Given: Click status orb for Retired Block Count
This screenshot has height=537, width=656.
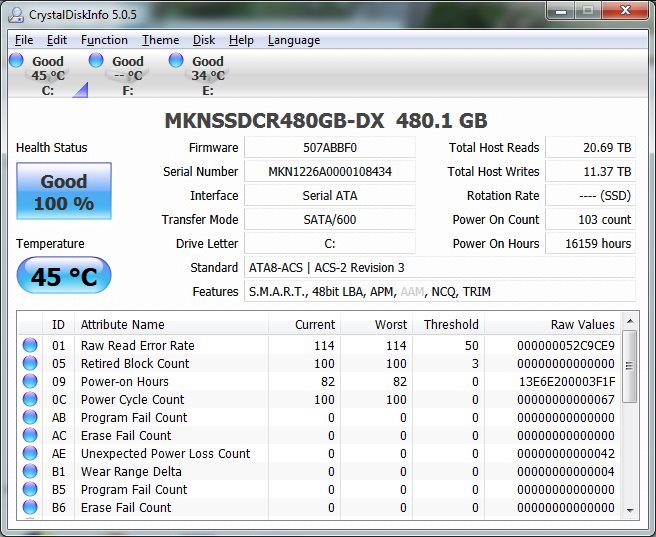Looking at the screenshot, I should pos(30,363).
